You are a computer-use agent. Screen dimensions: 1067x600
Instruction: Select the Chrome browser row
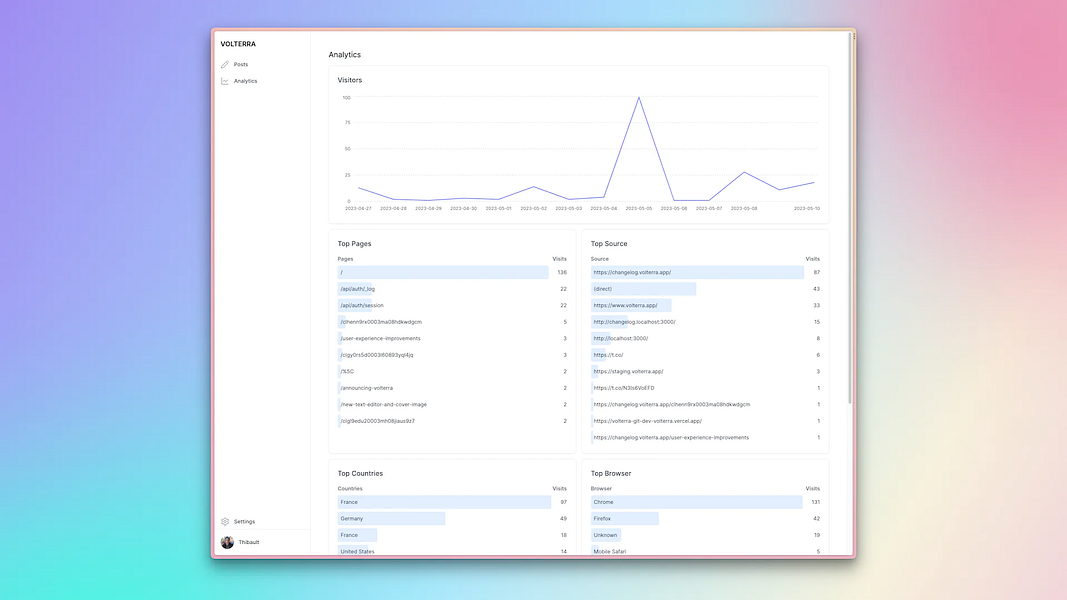pos(705,502)
